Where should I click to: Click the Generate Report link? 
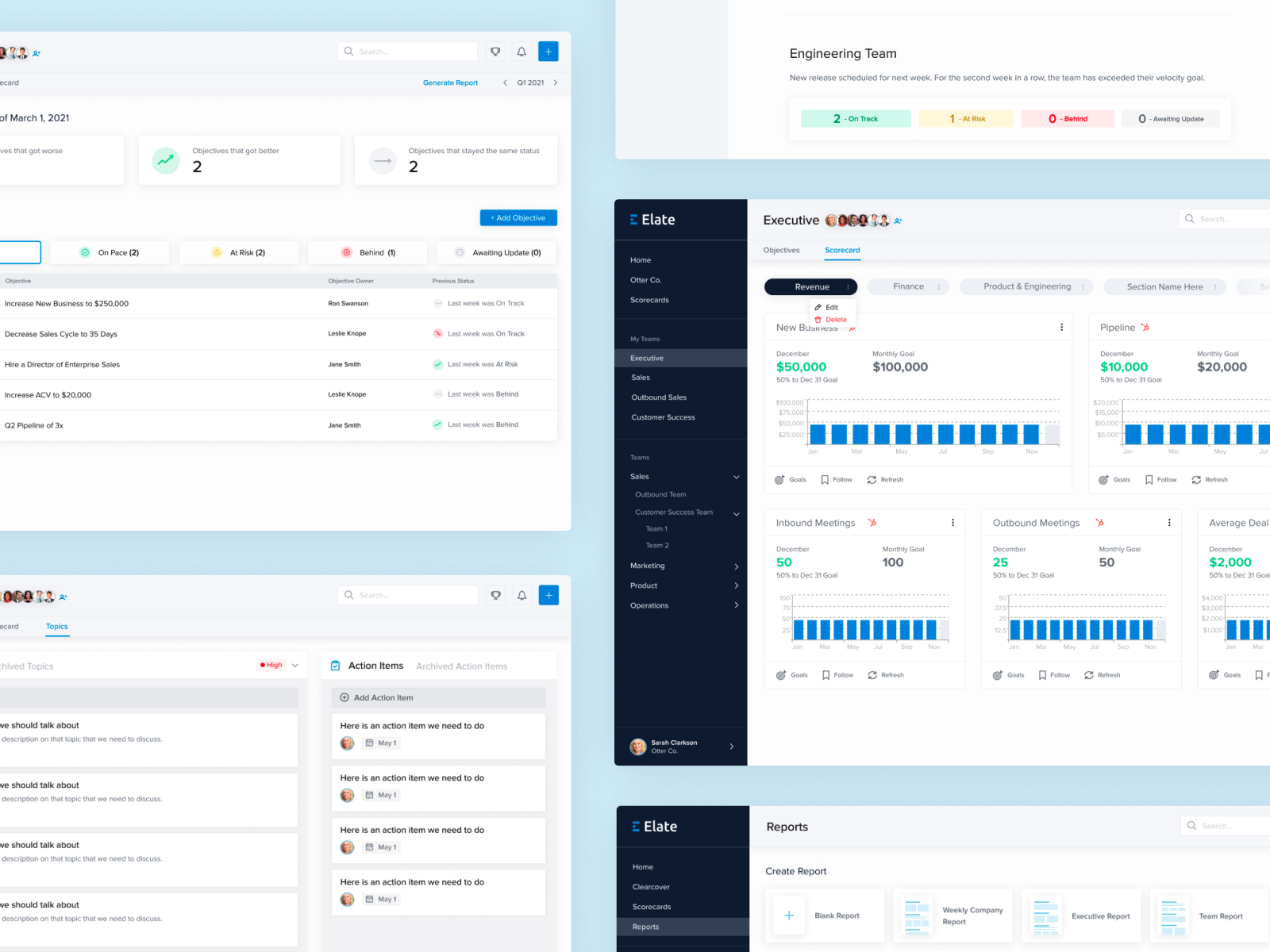450,83
